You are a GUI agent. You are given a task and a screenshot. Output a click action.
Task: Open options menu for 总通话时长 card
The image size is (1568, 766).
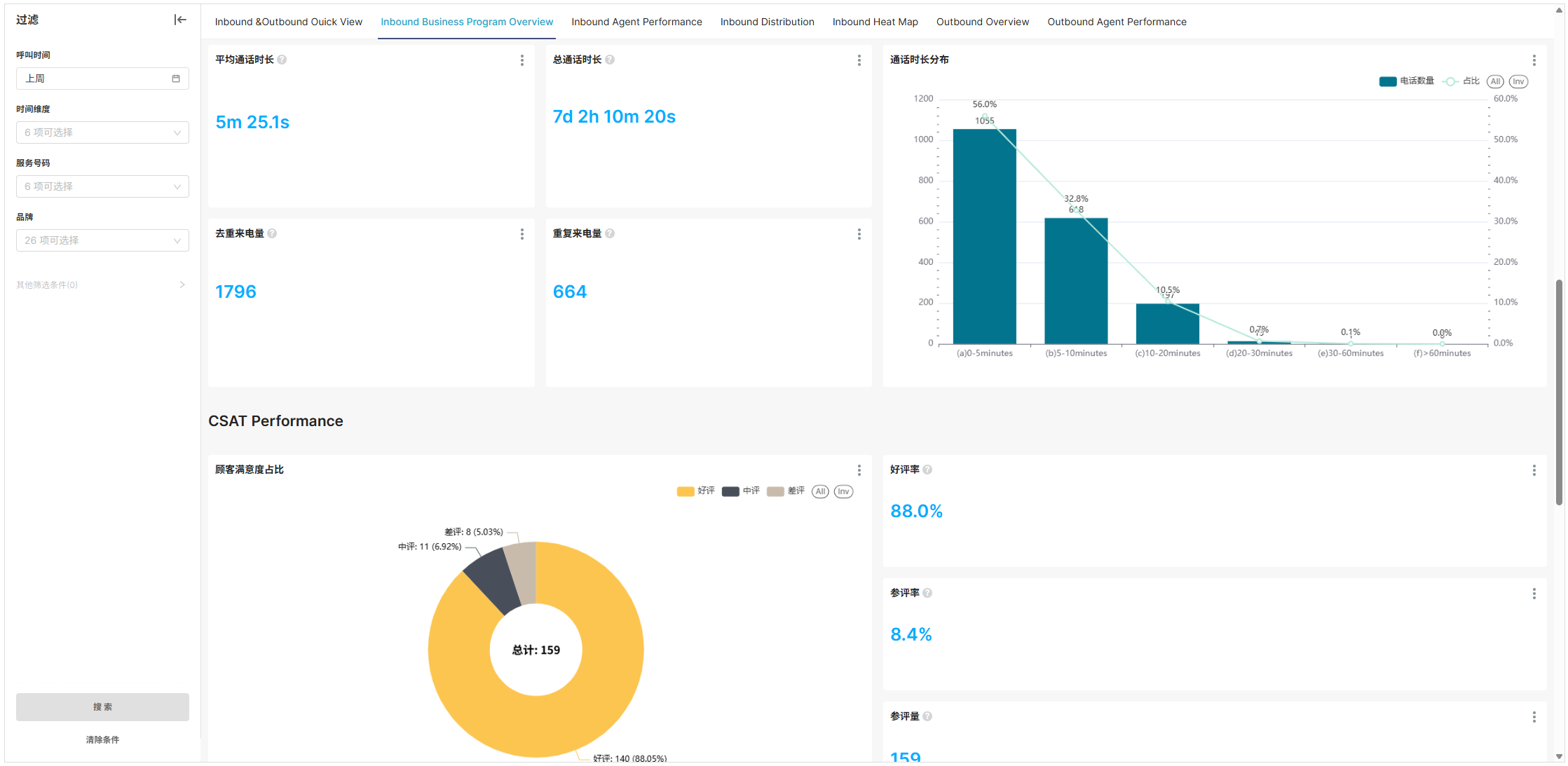click(859, 60)
